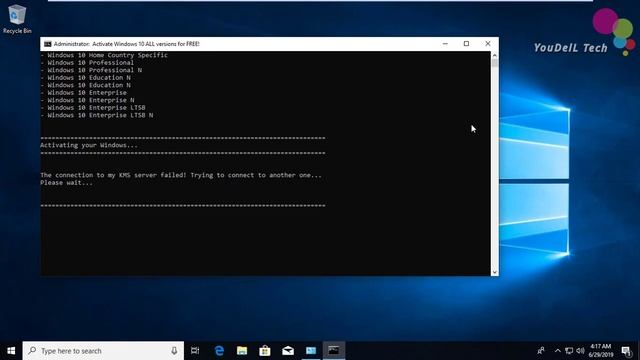Open Microsoft Store from the taskbar
The width and height of the screenshot is (640, 360).
point(265,351)
